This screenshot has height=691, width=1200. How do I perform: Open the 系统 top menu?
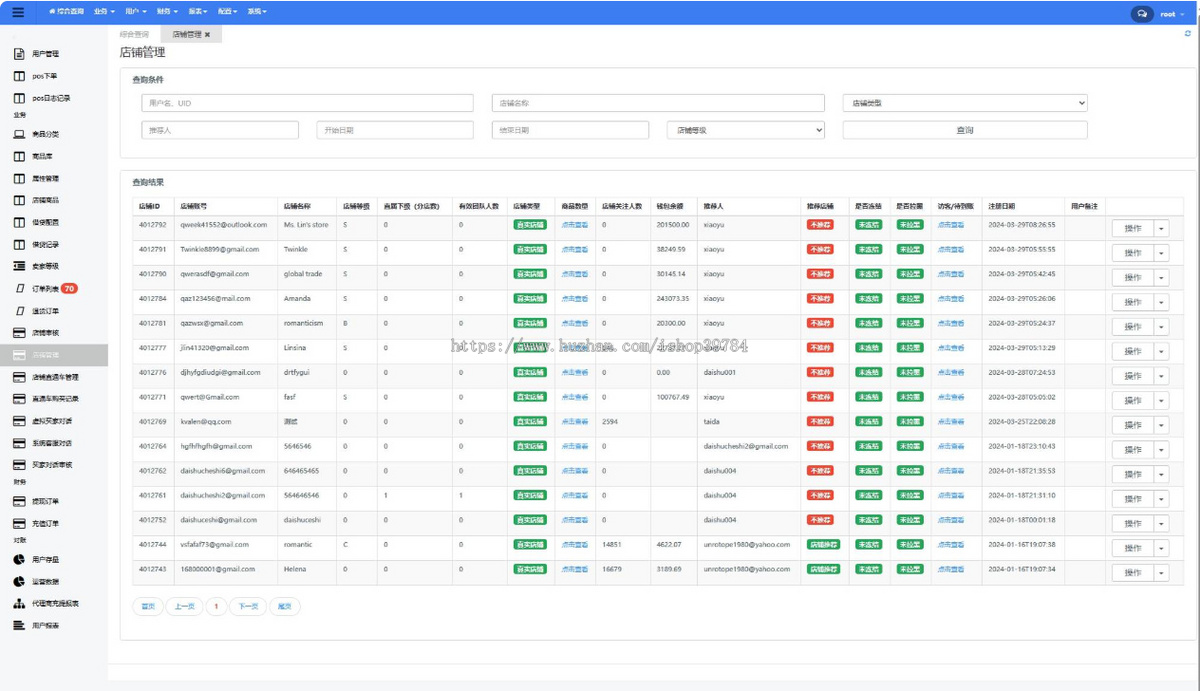click(257, 12)
